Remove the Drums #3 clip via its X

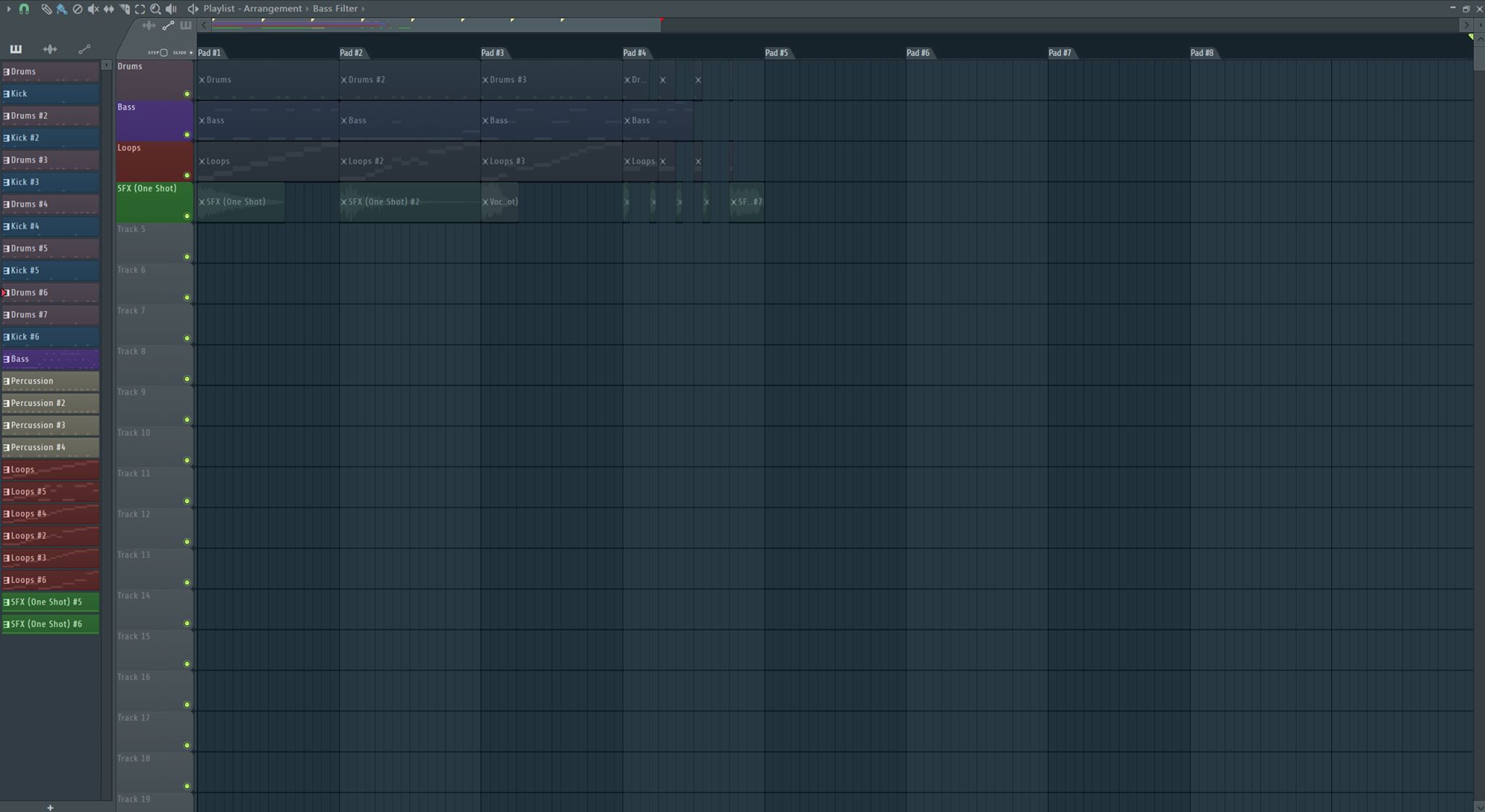(484, 80)
